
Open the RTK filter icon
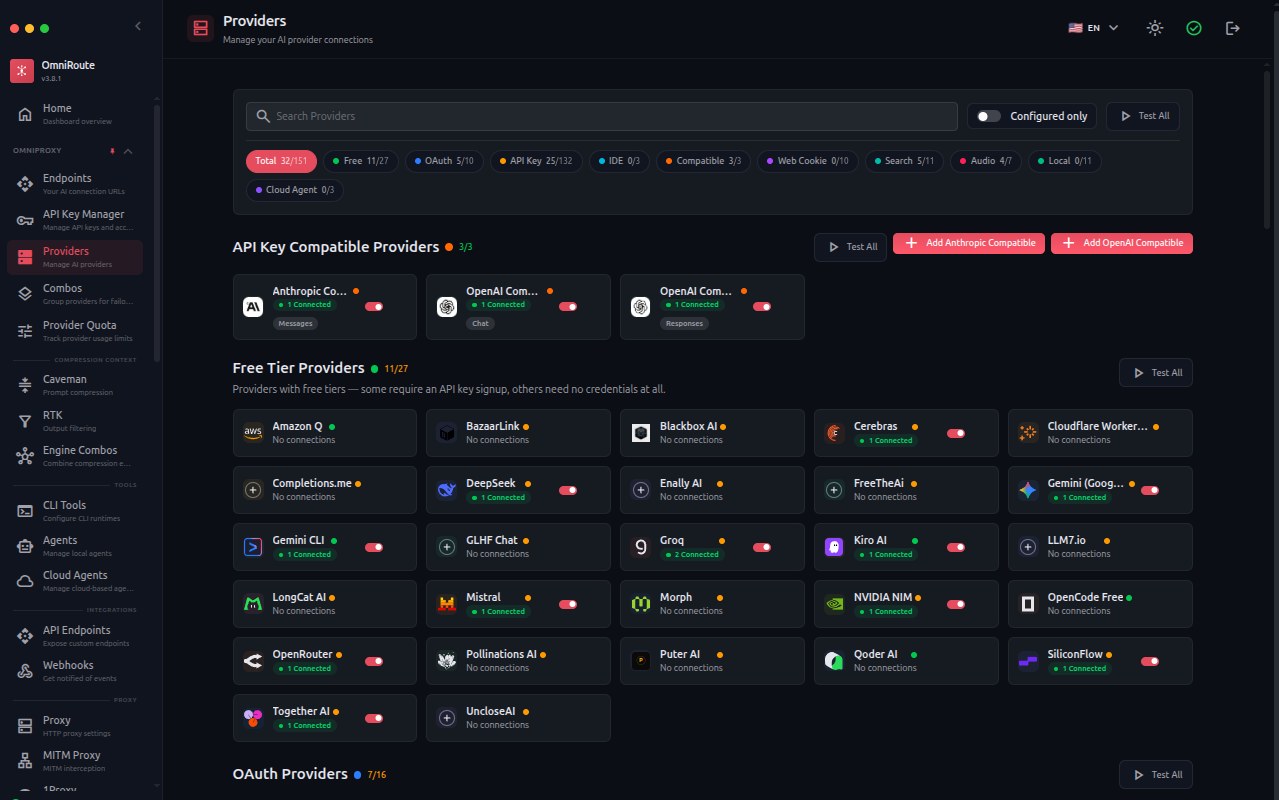coord(25,421)
